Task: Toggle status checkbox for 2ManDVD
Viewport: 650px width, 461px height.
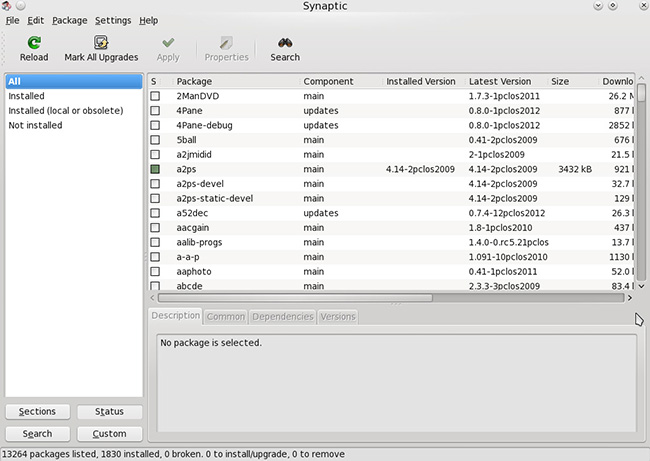Action: pos(155,96)
